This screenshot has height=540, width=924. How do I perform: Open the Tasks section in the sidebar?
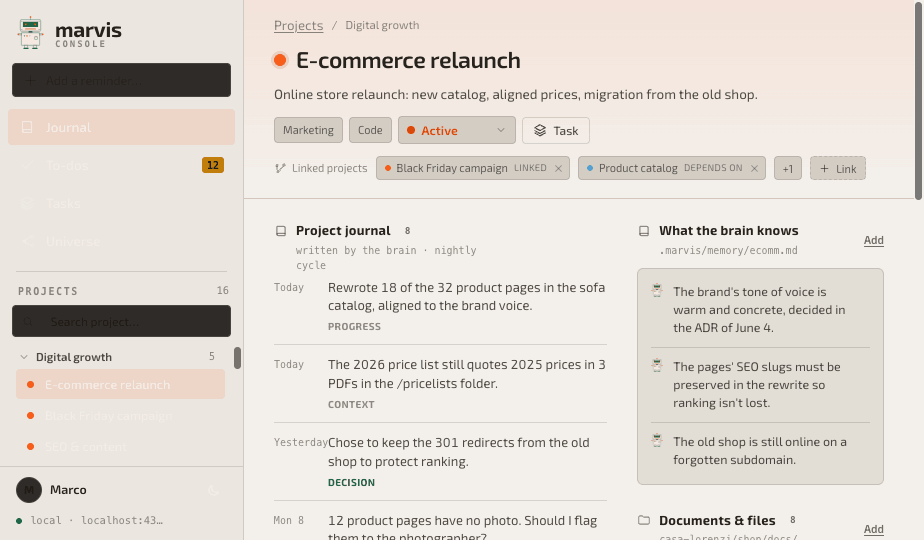(121, 203)
